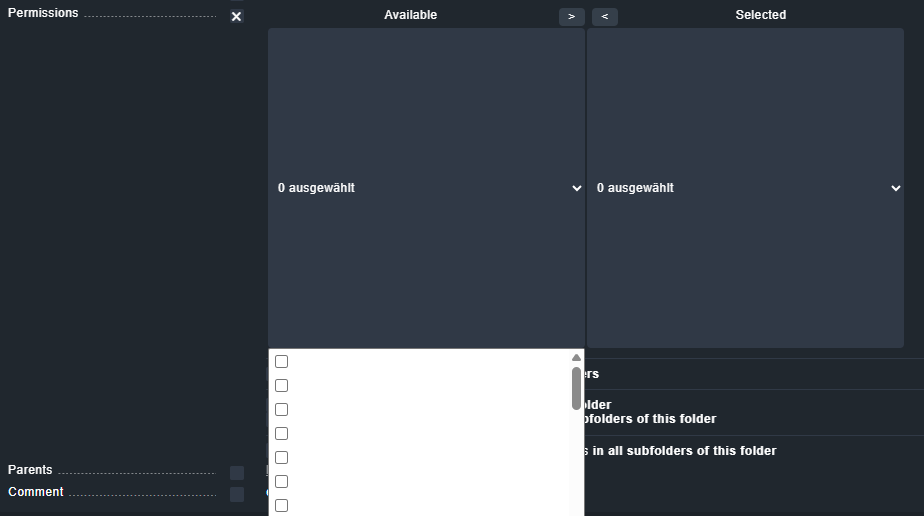
Task: Click the Available column header
Action: point(410,15)
